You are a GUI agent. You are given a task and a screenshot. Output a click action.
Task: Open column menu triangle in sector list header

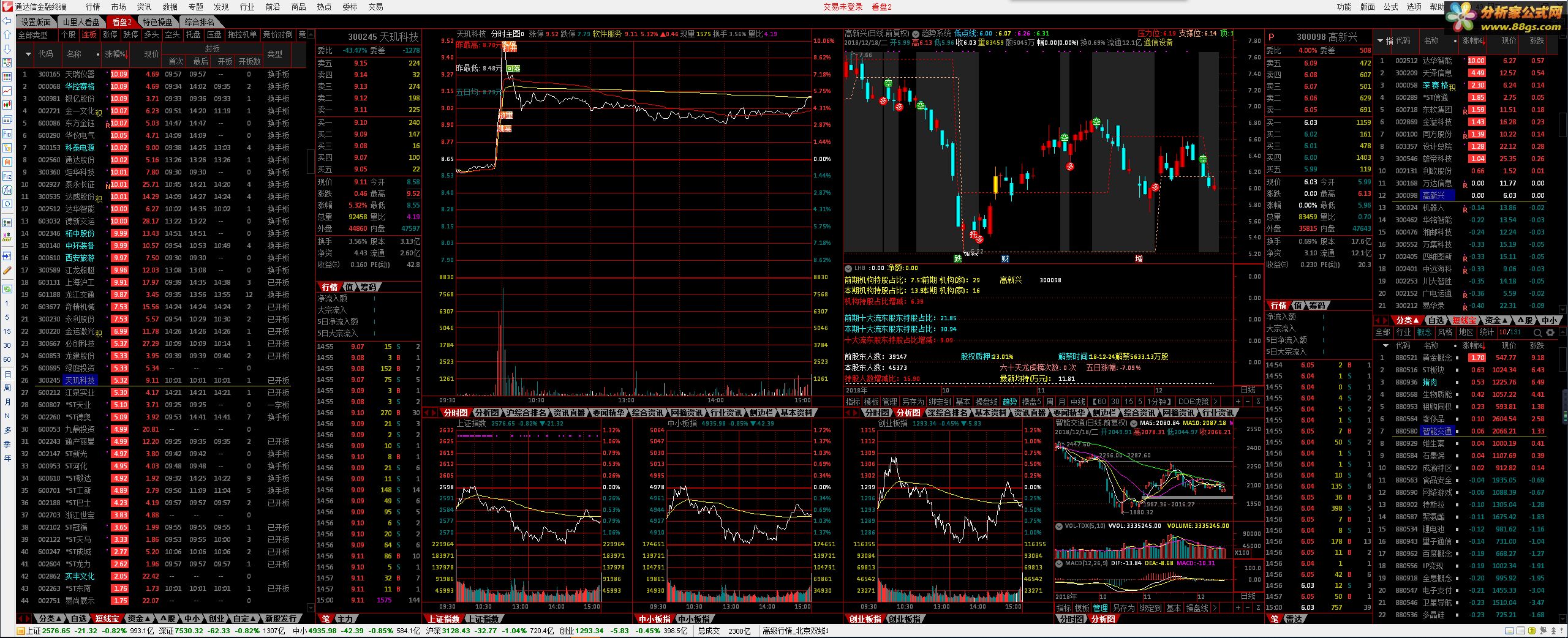click(x=1385, y=345)
